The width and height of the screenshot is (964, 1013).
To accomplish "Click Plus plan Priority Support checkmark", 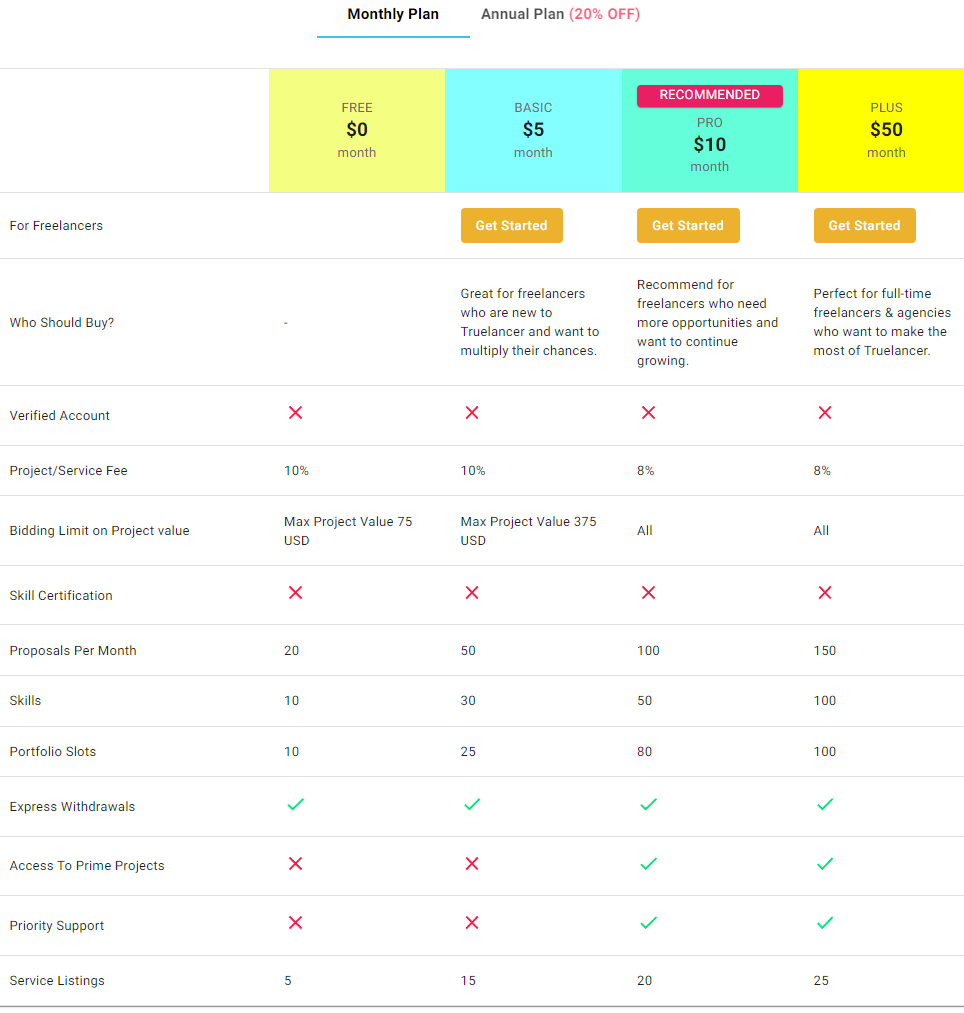I will tap(825, 923).
